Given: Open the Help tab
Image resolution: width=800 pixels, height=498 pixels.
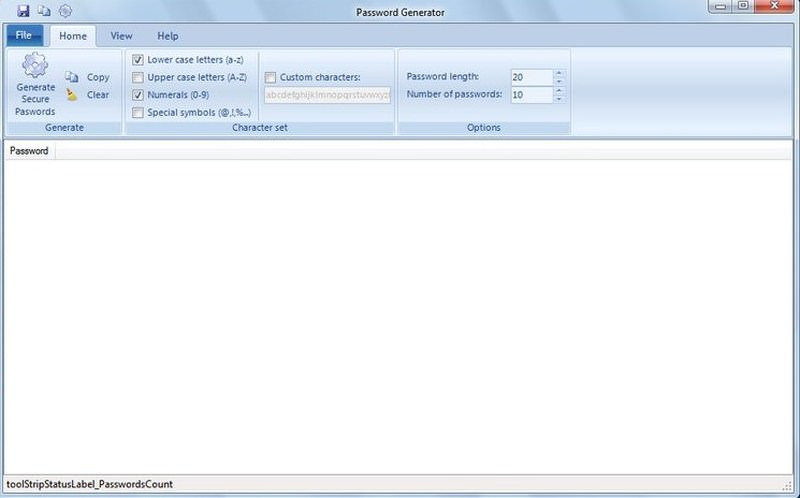Looking at the screenshot, I should tap(168, 36).
